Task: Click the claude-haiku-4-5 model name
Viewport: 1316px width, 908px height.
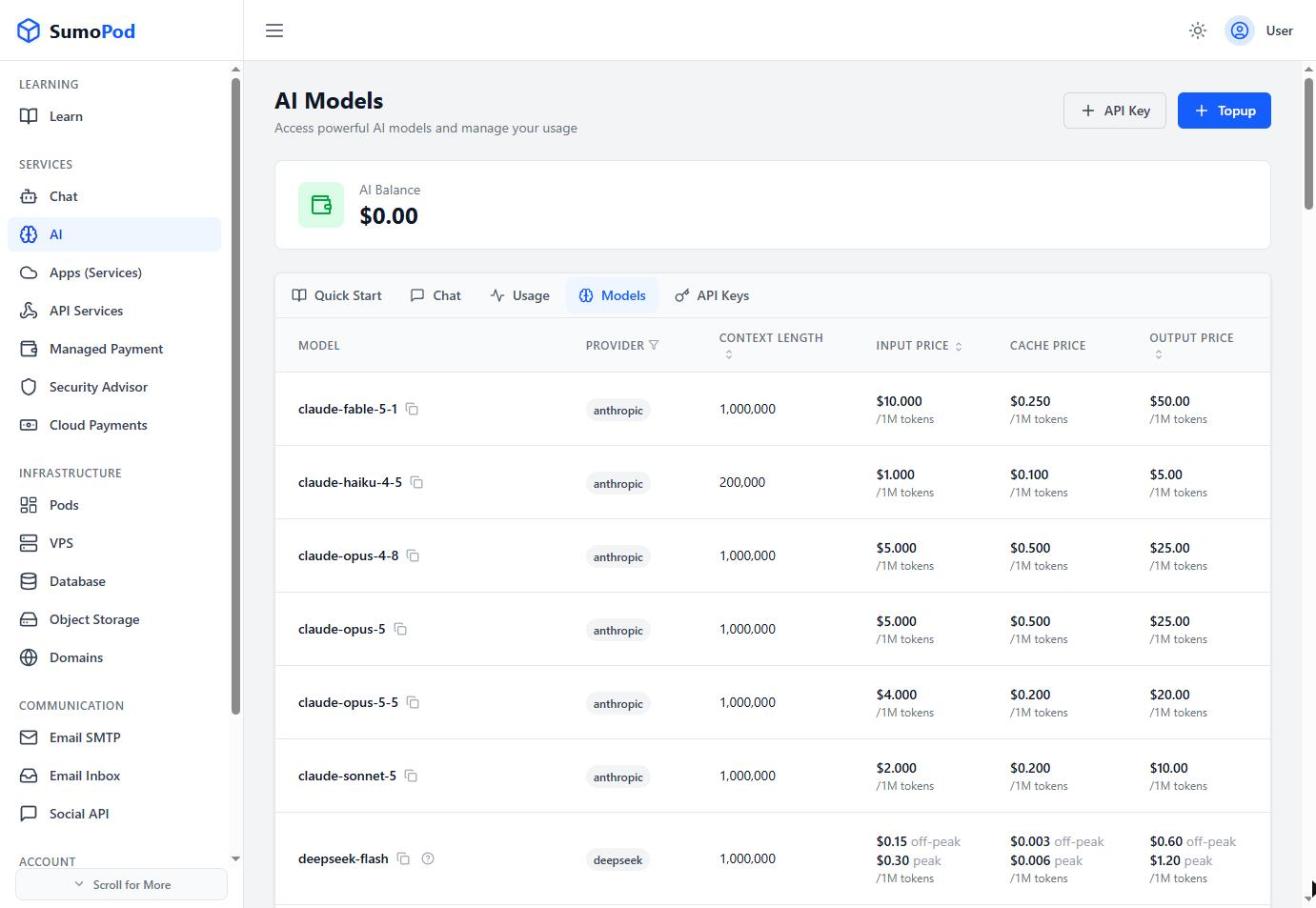Action: click(x=349, y=483)
